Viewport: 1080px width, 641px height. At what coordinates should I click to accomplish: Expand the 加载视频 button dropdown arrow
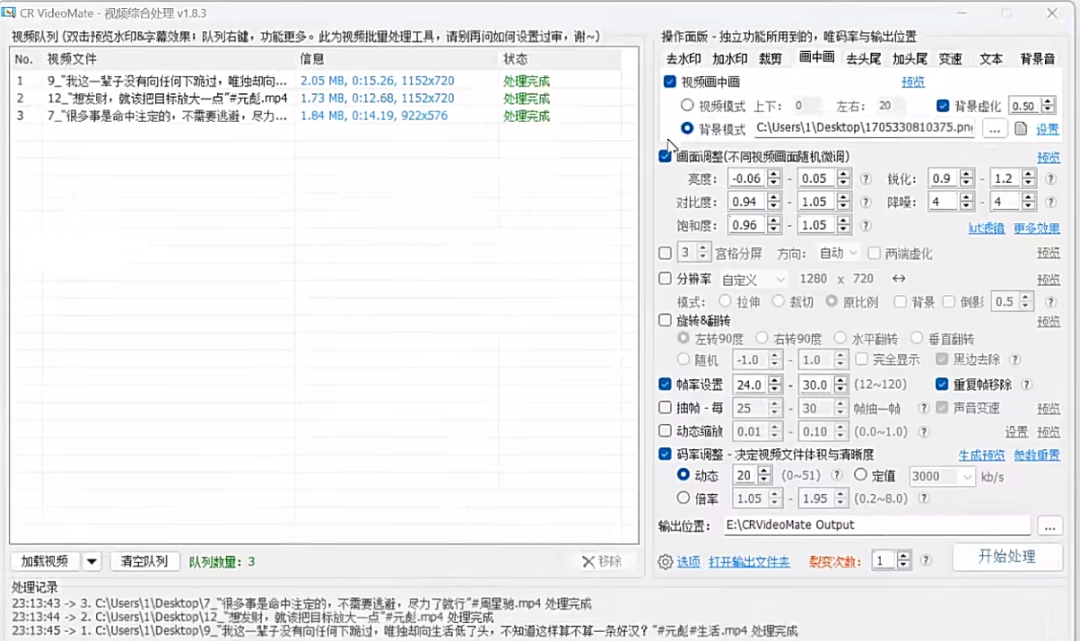[92, 561]
